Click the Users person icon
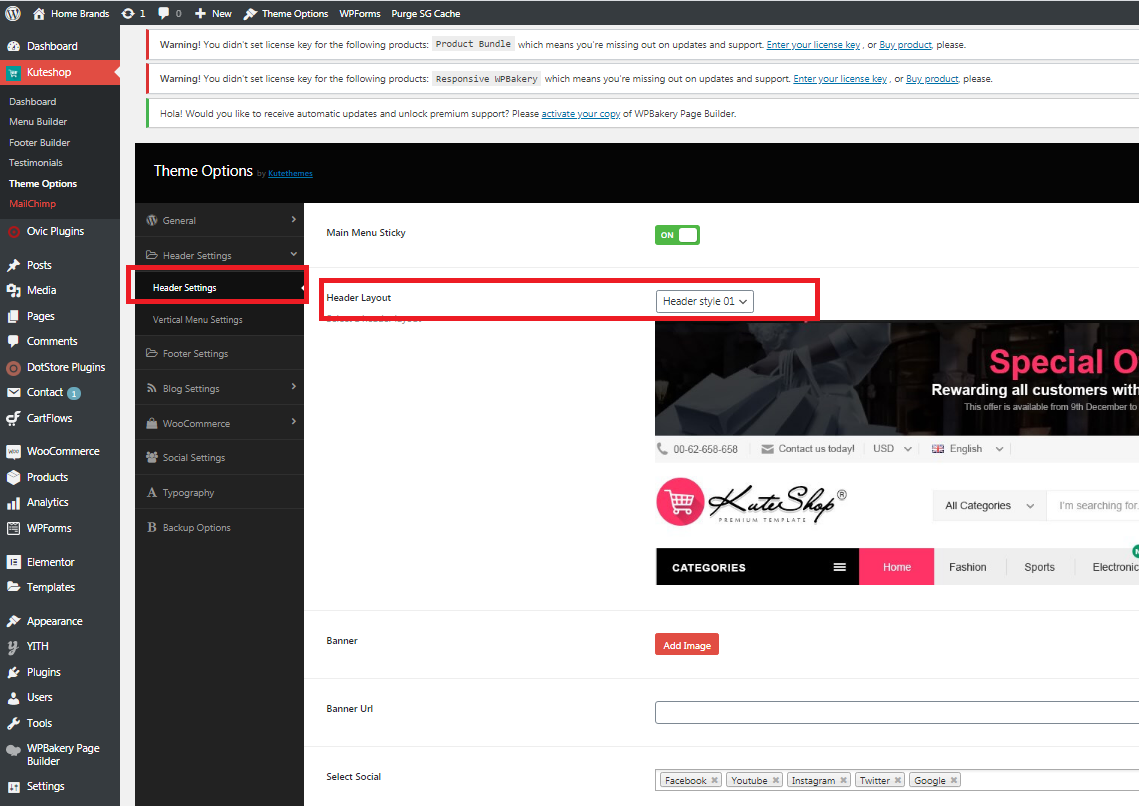This screenshot has height=806, width=1139. pyautogui.click(x=13, y=698)
